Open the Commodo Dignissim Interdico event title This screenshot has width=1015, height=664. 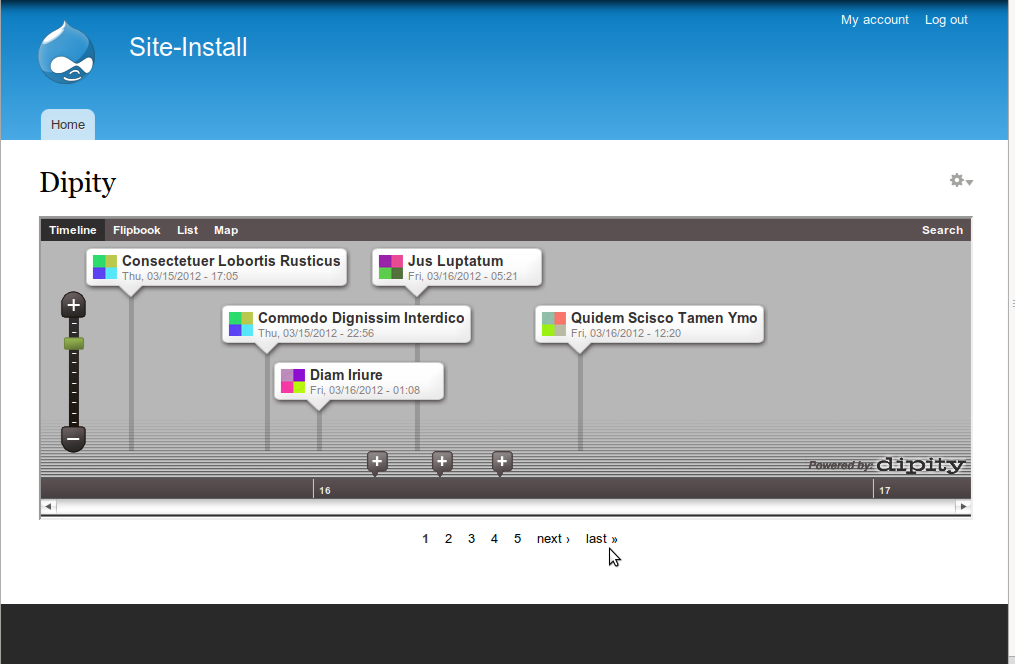(x=361, y=318)
